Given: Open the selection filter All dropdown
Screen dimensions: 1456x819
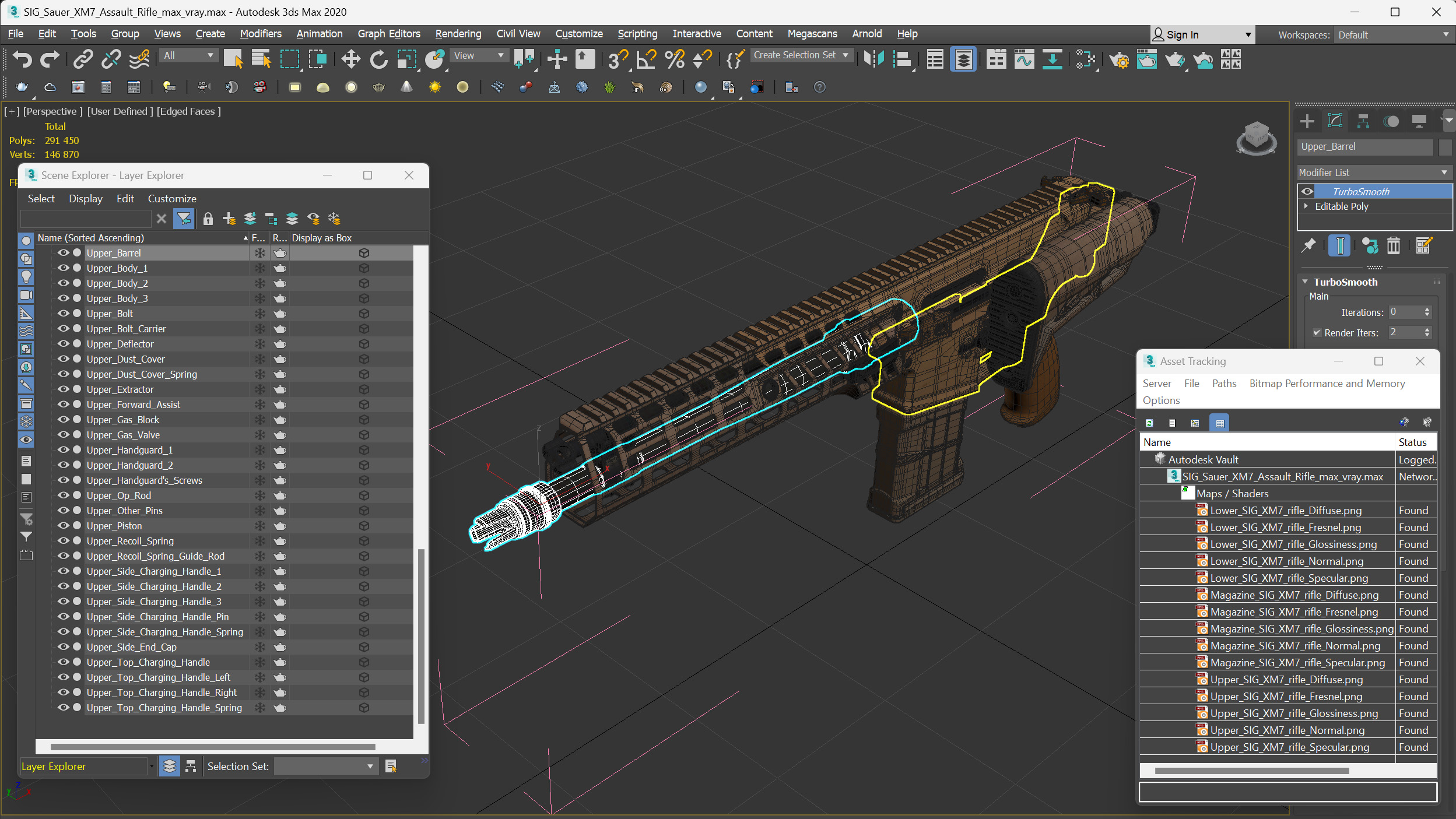Looking at the screenshot, I should 188,55.
